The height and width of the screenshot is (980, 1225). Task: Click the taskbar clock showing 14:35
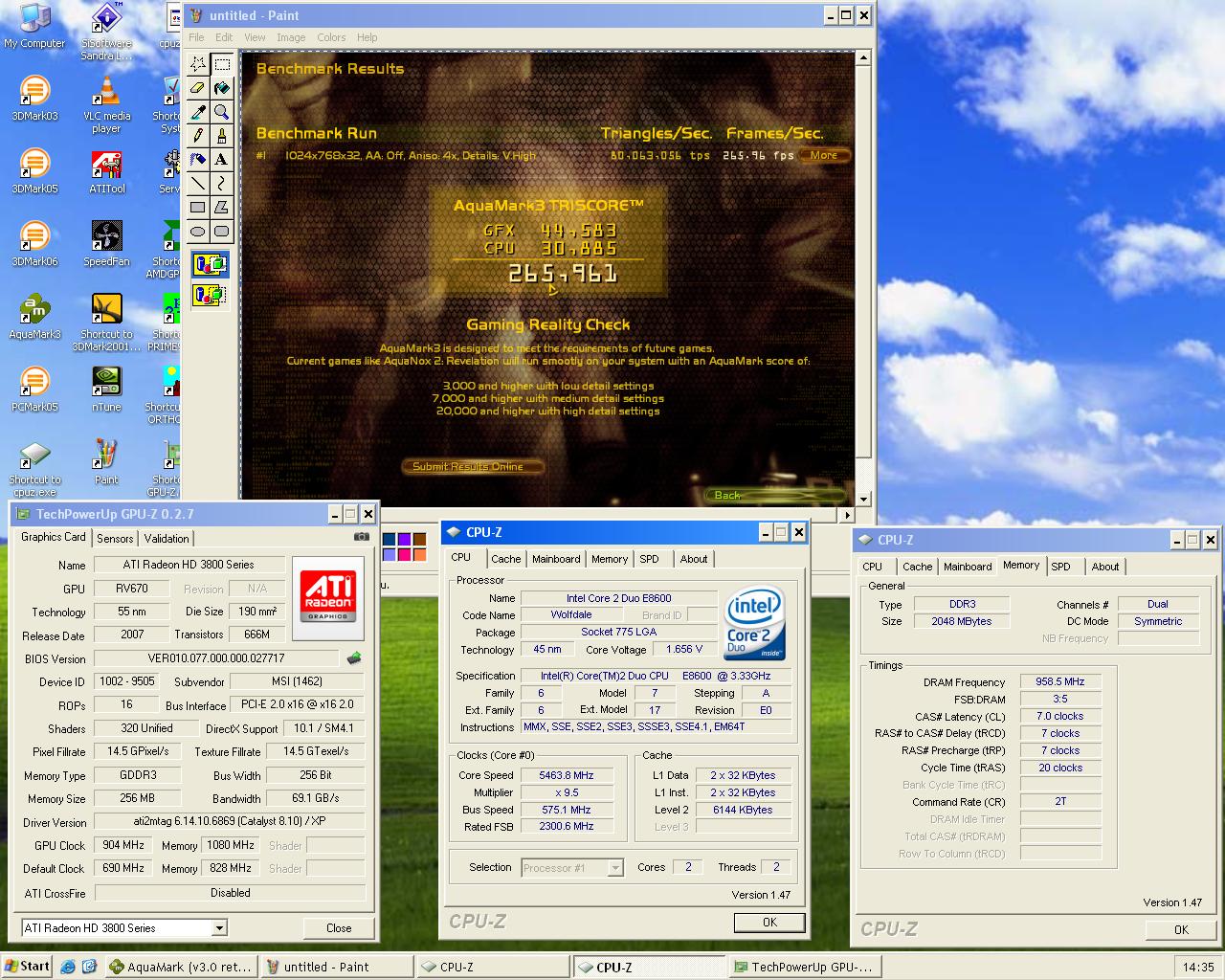click(1198, 967)
